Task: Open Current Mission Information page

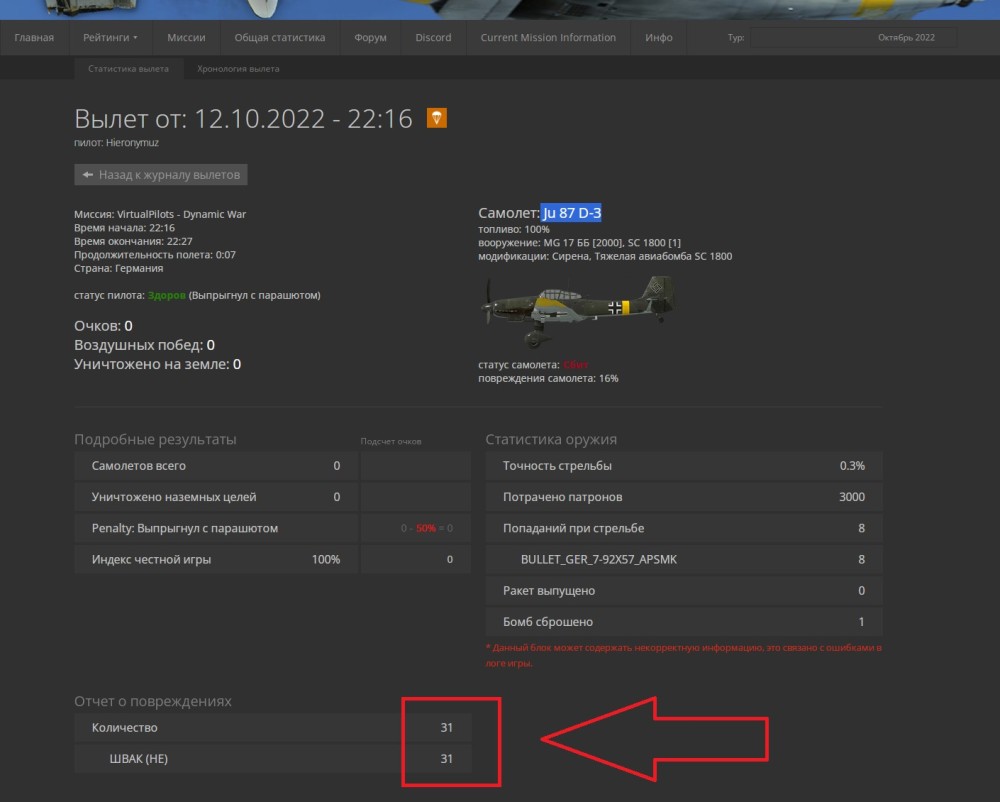Action: click(548, 38)
